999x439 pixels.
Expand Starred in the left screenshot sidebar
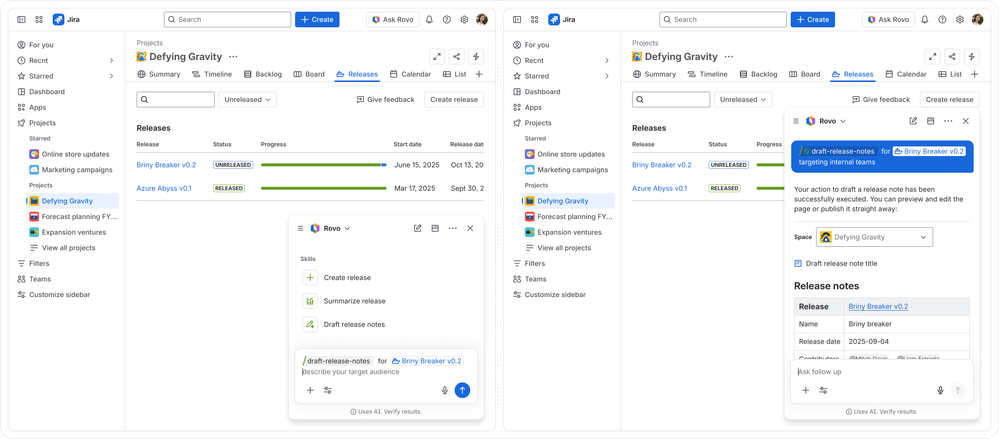(111, 76)
